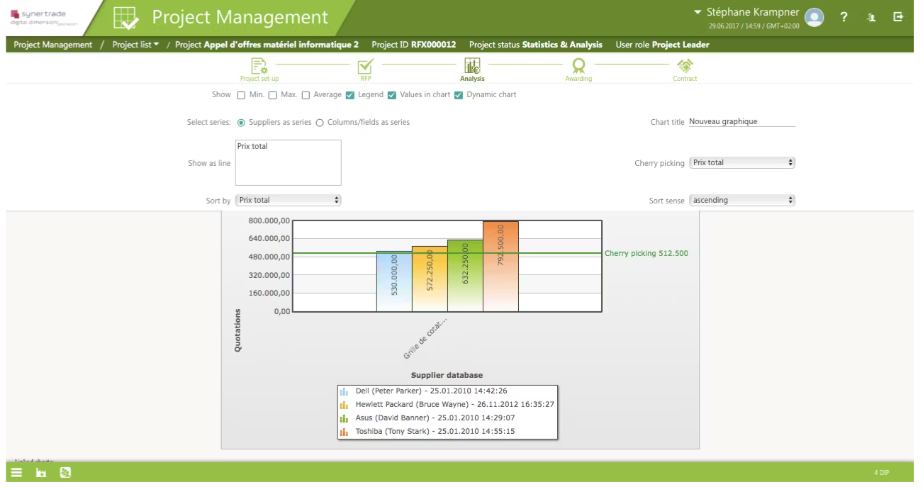The height and width of the screenshot is (490, 924).
Task: Click the Project Management breadcrumb link
Action: 53,44
